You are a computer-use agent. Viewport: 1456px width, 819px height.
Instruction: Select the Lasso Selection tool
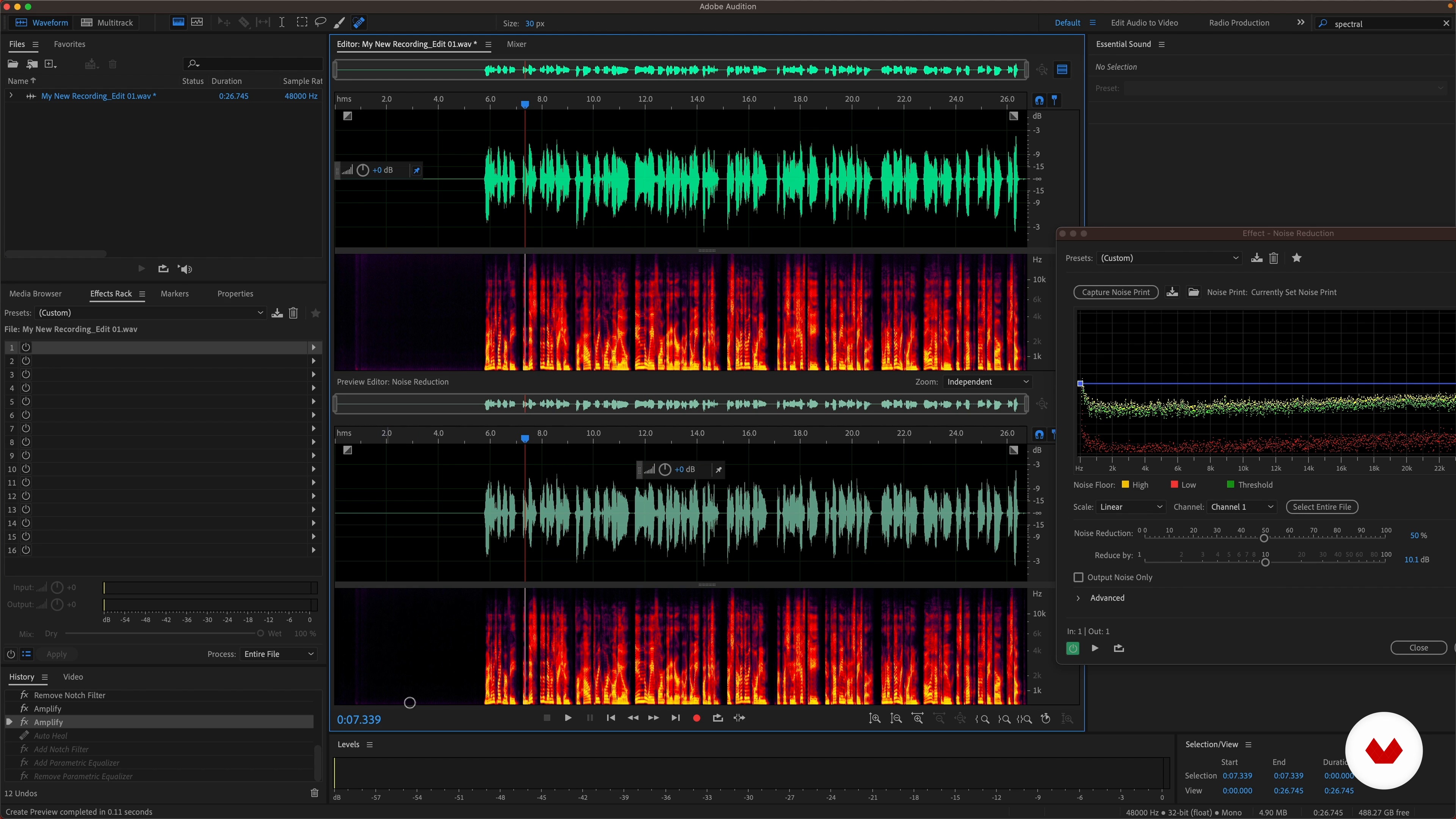click(320, 23)
